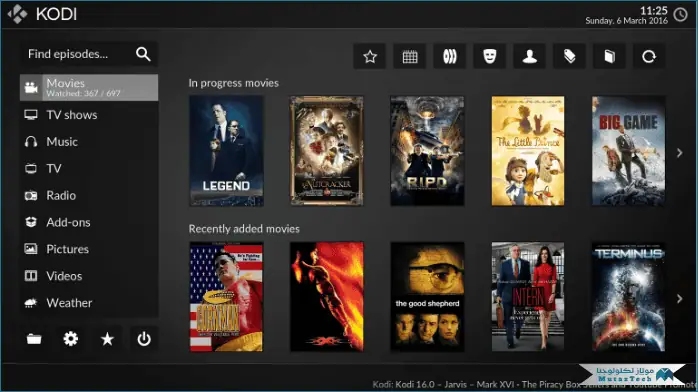
Task: Open the tags icon
Action: point(569,57)
